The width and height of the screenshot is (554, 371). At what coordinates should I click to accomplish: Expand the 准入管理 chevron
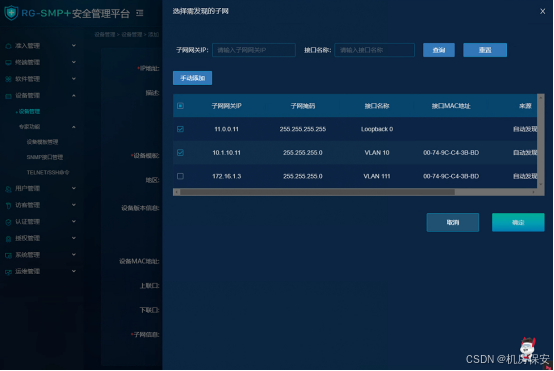pyautogui.click(x=74, y=46)
